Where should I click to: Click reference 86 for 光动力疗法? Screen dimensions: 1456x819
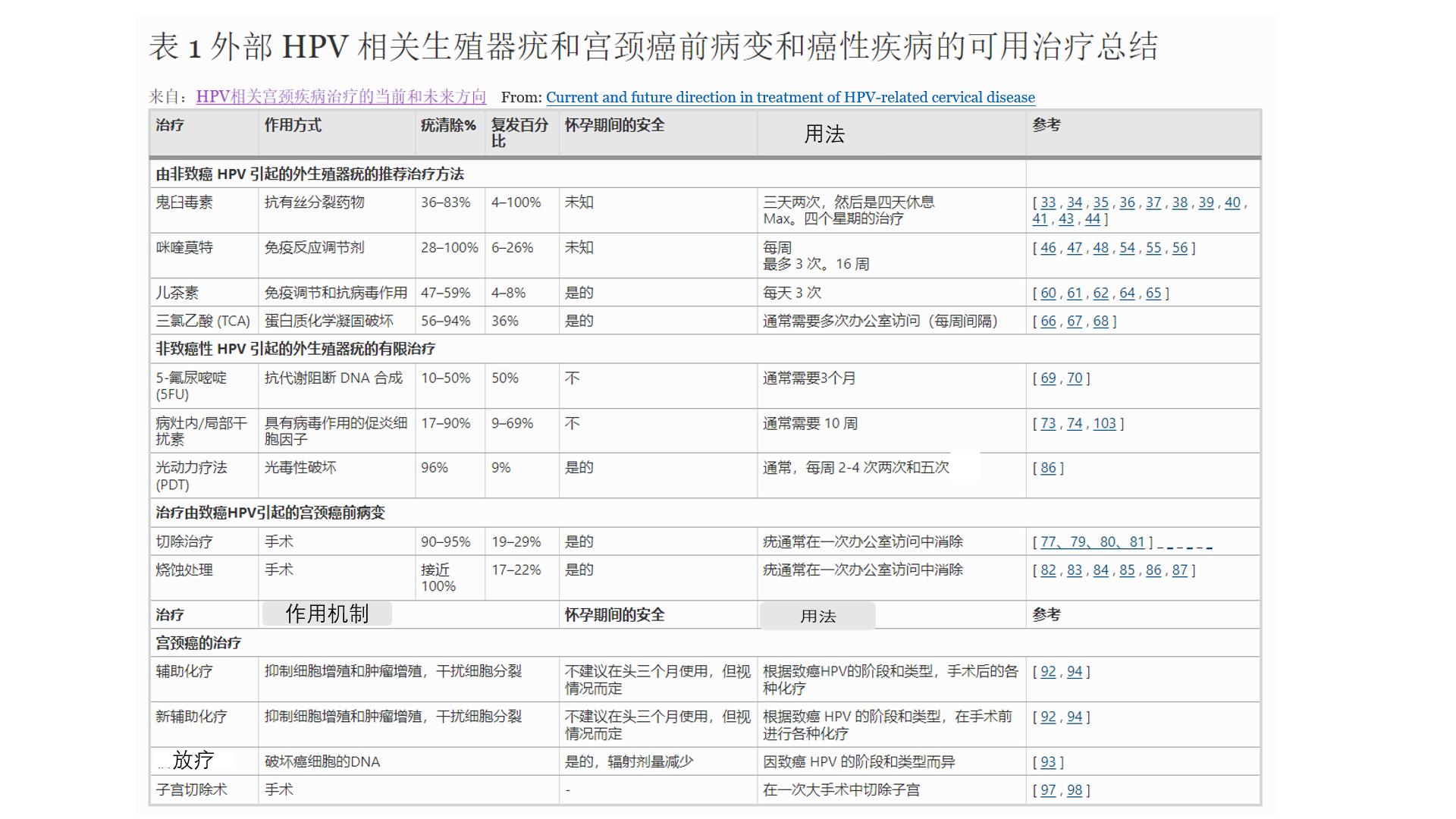point(1049,468)
